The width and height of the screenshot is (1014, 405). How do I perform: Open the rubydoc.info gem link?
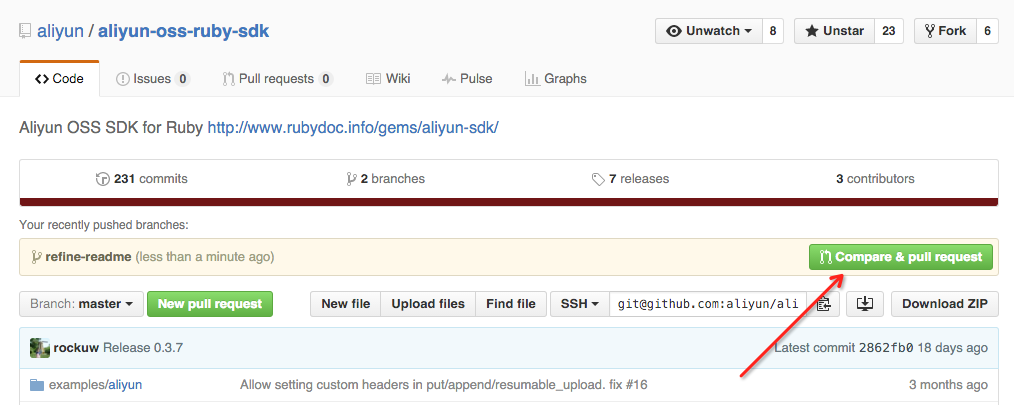coord(352,128)
